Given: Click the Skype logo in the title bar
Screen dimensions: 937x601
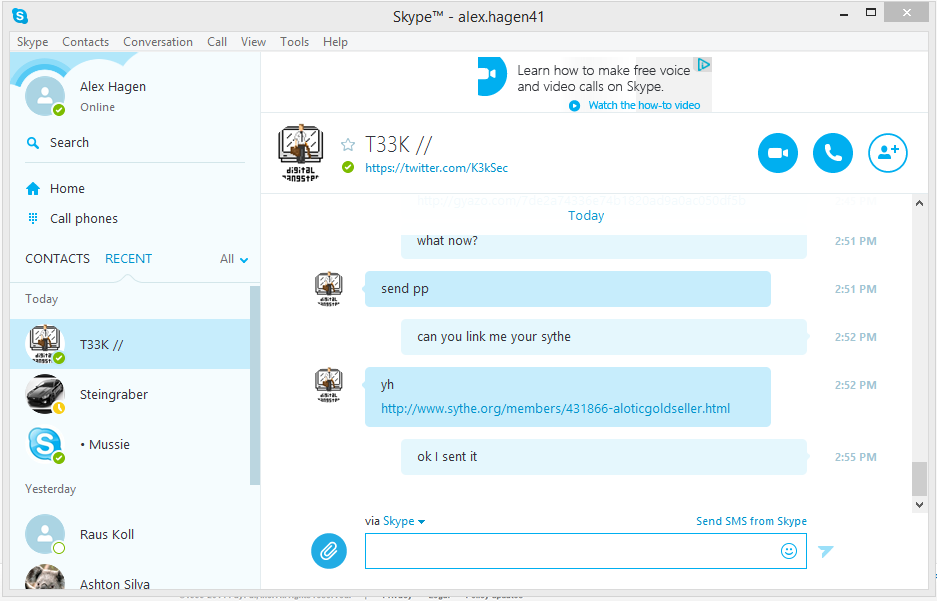Looking at the screenshot, I should [20, 16].
